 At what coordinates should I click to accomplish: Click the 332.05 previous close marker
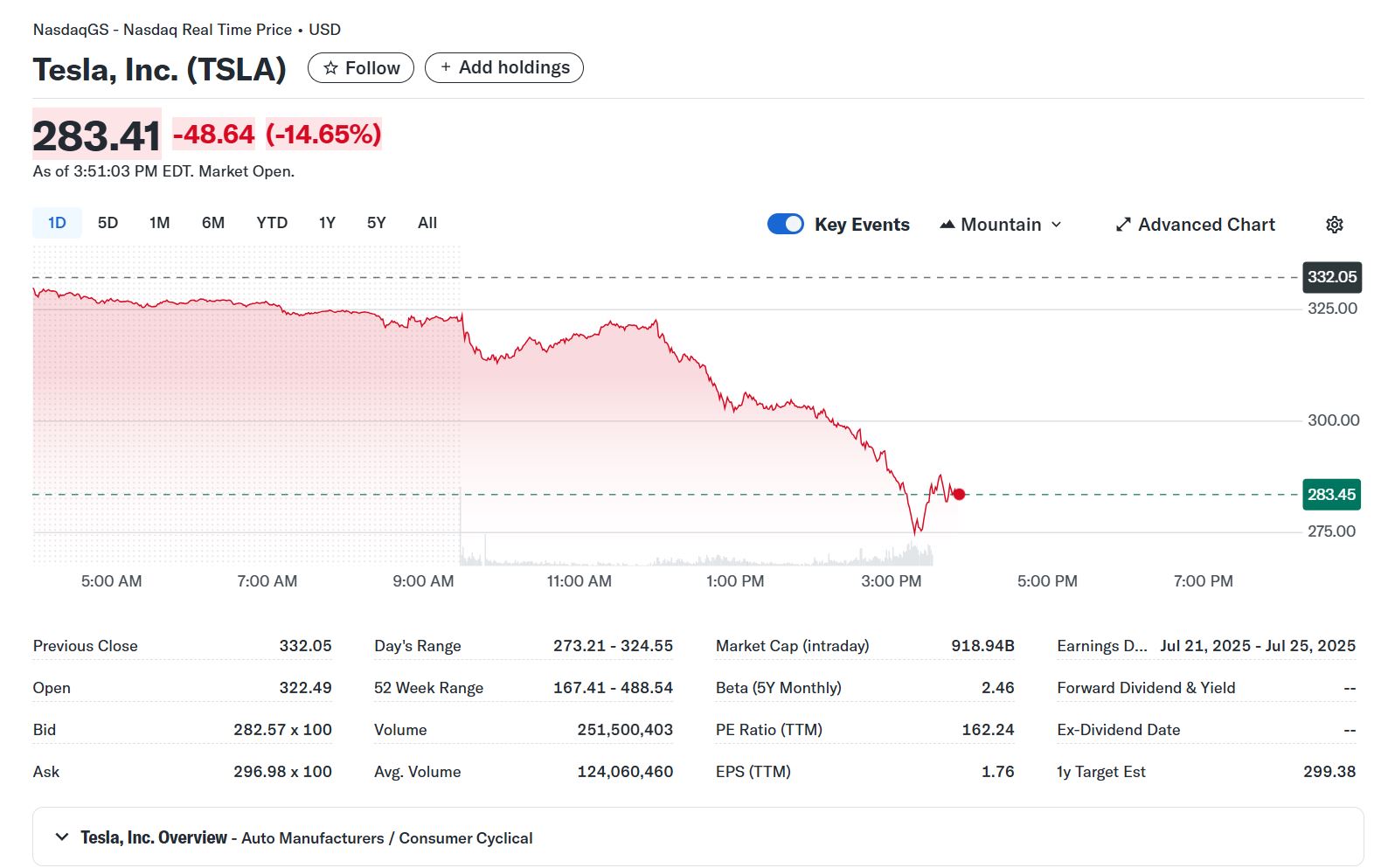(1331, 277)
